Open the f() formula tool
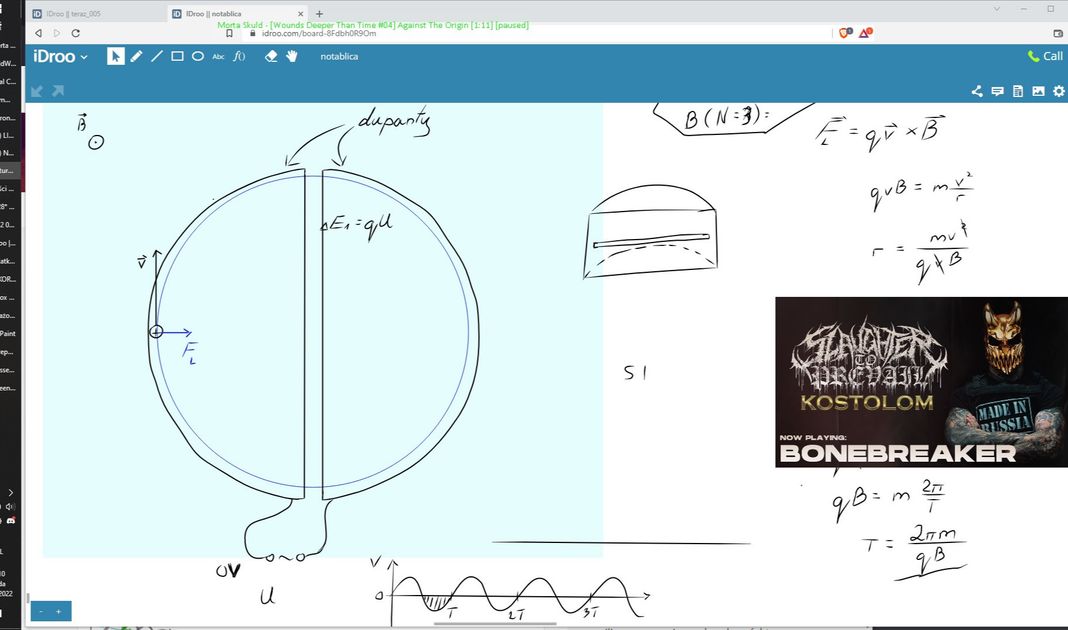This screenshot has height=630, width=1068. [x=239, y=56]
